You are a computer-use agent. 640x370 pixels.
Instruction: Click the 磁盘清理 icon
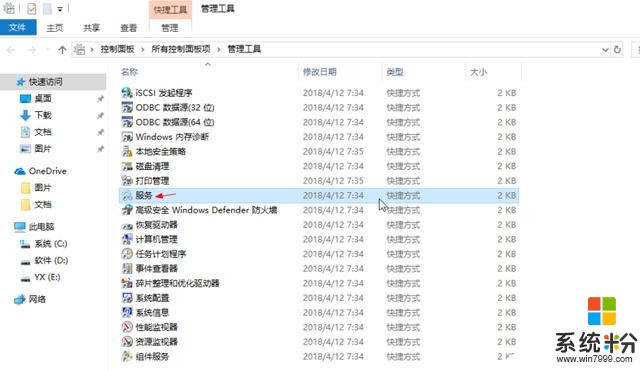[x=127, y=166]
